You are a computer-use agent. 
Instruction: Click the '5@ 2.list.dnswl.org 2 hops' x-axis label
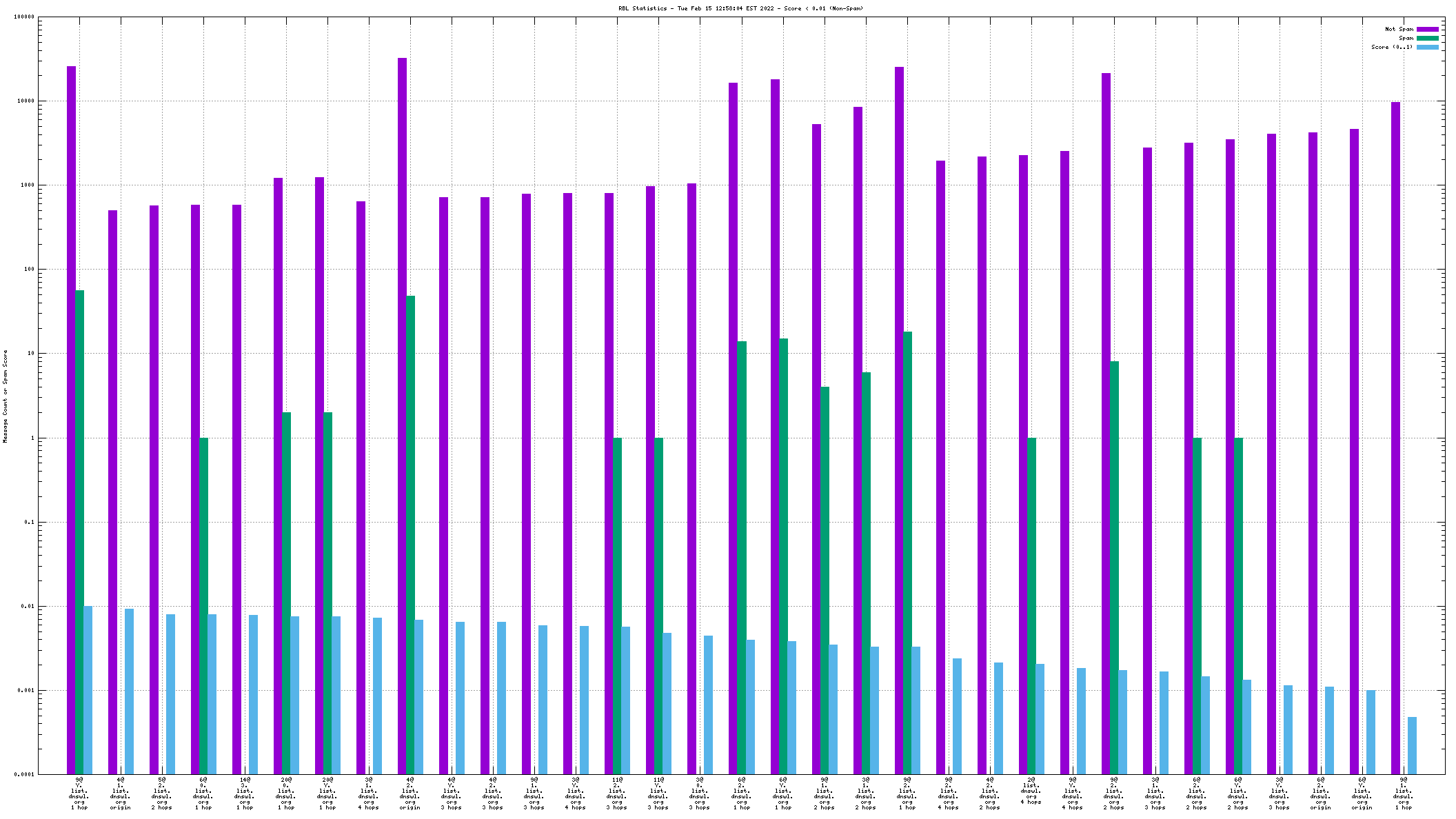tap(162, 793)
